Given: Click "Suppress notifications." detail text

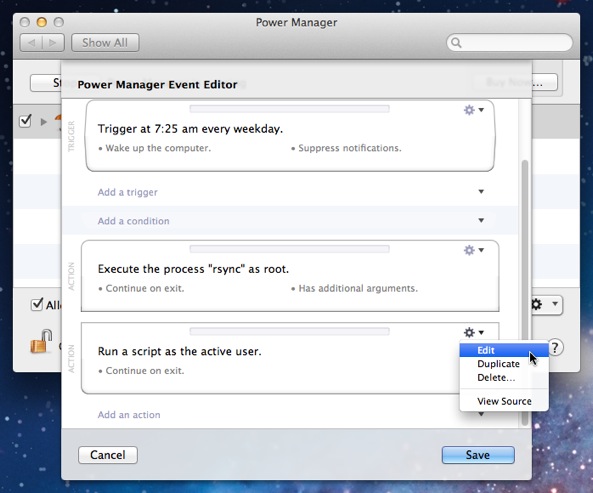Looking at the screenshot, I should (350, 148).
